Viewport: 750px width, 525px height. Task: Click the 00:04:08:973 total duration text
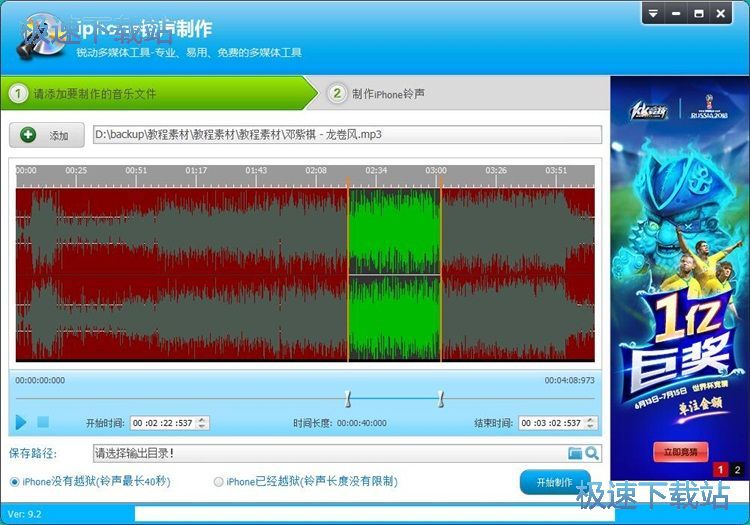tap(569, 381)
